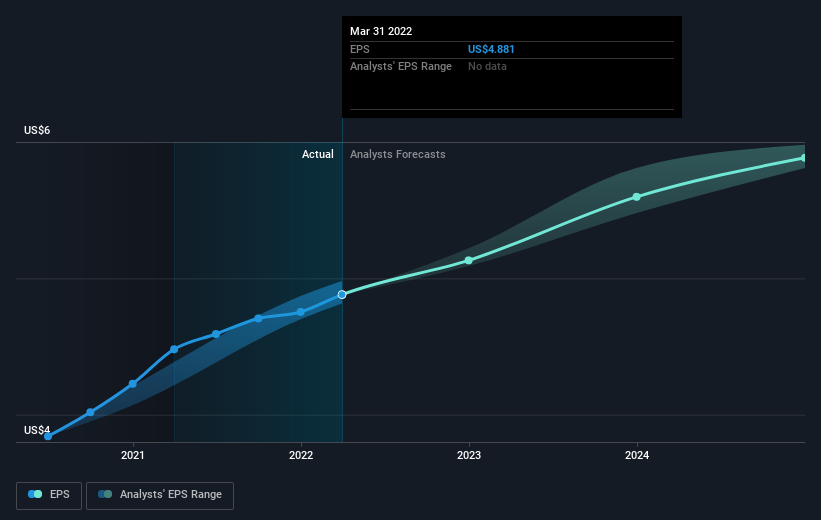Click the 'Mar 31 2022' tooltip date
This screenshot has height=520, width=821.
tap(381, 31)
